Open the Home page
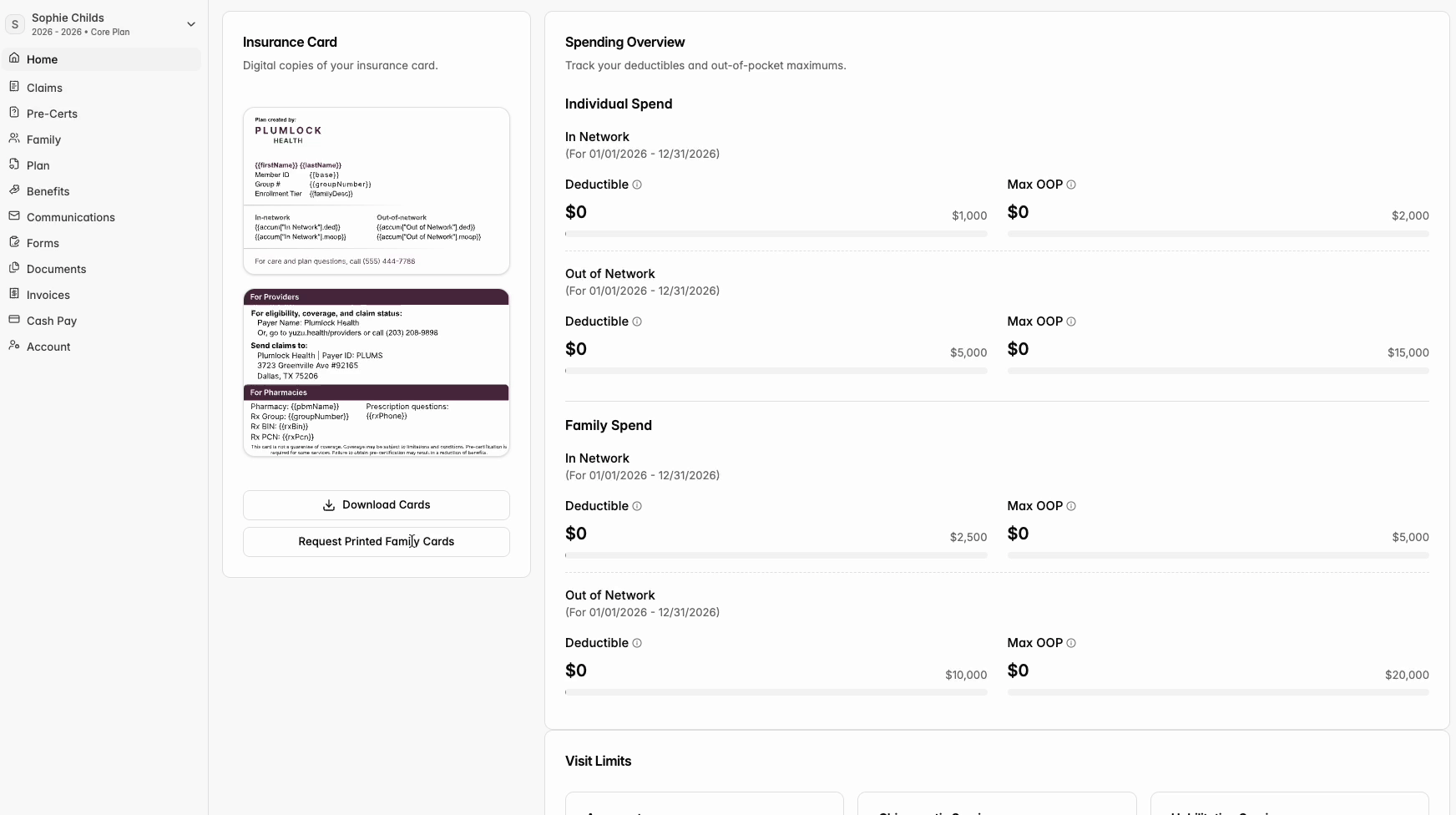Image resolution: width=1456 pixels, height=815 pixels. click(x=102, y=59)
